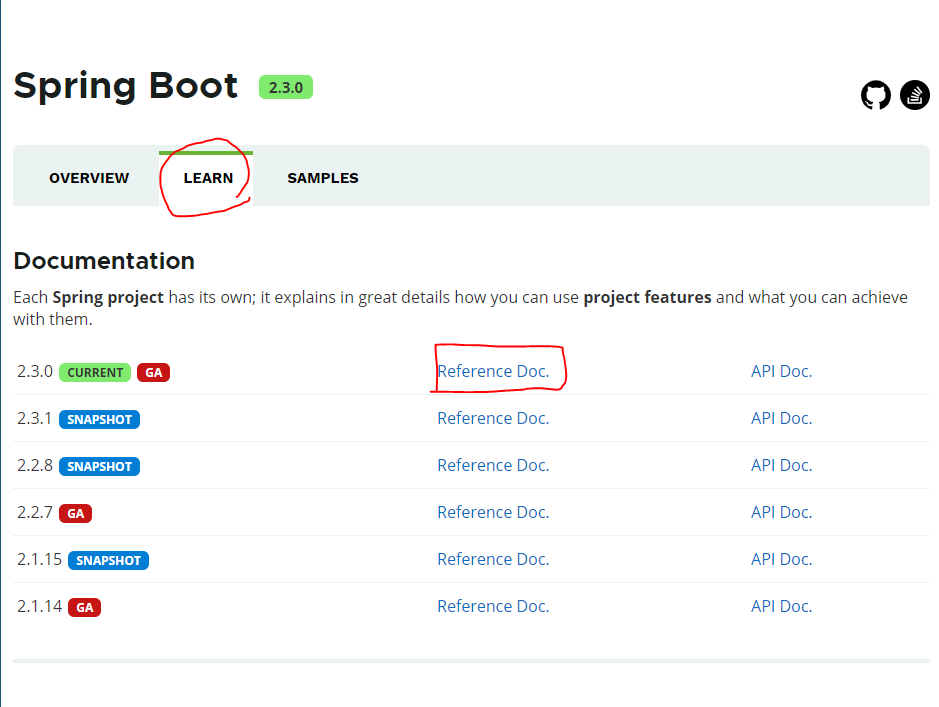Open Reference Doc. for version 2.1.14
This screenshot has height=707, width=939.
click(493, 606)
